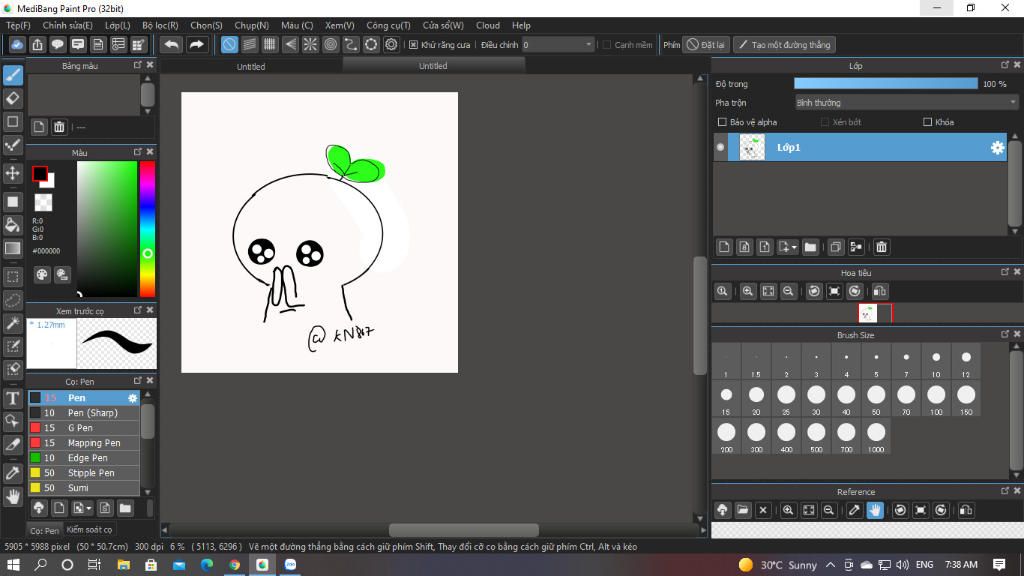Open the Lớp(L) menu
This screenshot has width=1024, height=576.
tap(118, 25)
